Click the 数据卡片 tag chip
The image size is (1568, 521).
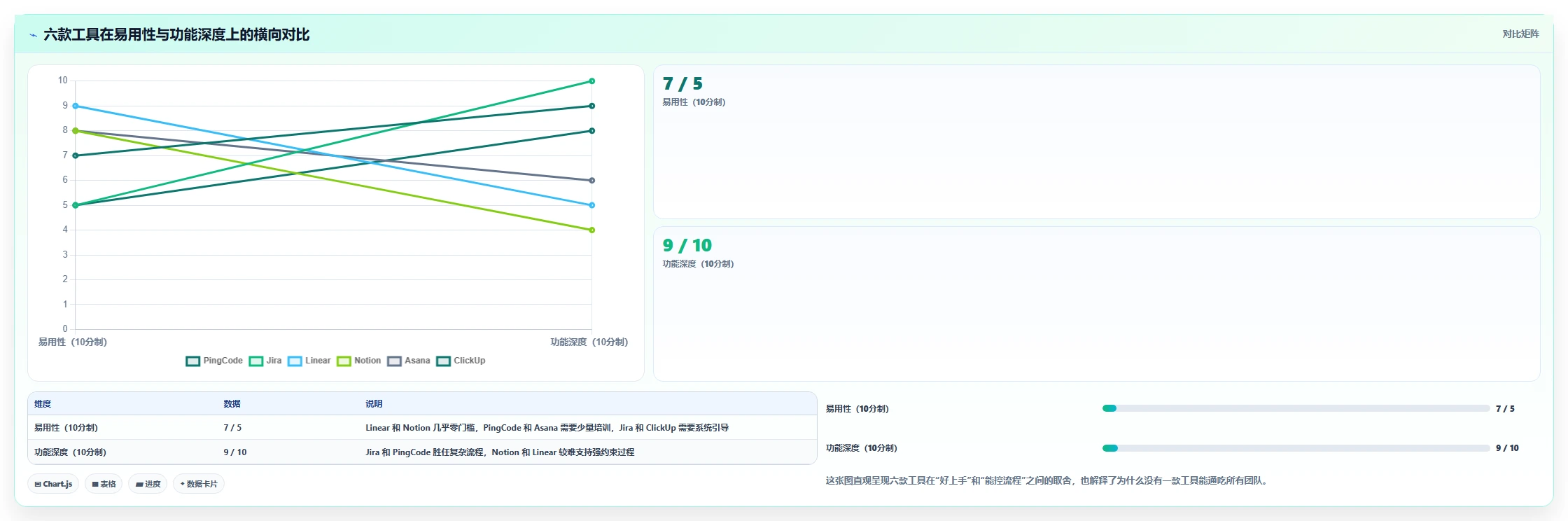click(199, 484)
